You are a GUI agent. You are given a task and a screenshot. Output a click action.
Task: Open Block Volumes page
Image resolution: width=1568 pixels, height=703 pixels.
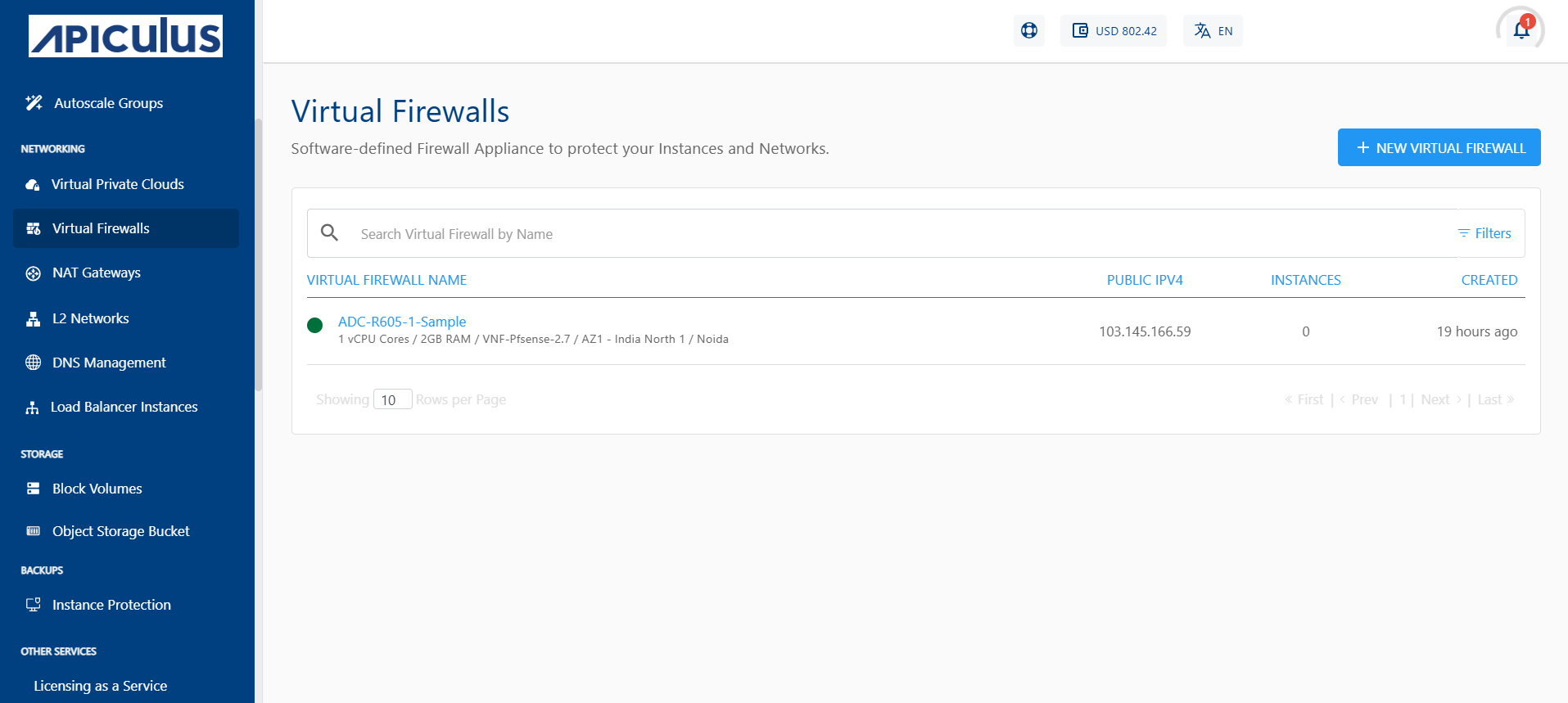[x=97, y=489]
